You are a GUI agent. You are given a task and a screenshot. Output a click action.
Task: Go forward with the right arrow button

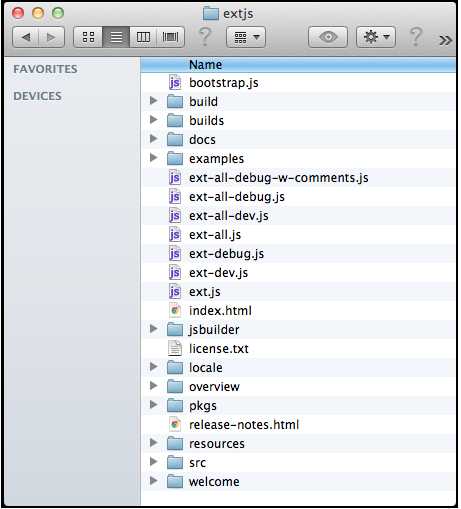coord(51,37)
